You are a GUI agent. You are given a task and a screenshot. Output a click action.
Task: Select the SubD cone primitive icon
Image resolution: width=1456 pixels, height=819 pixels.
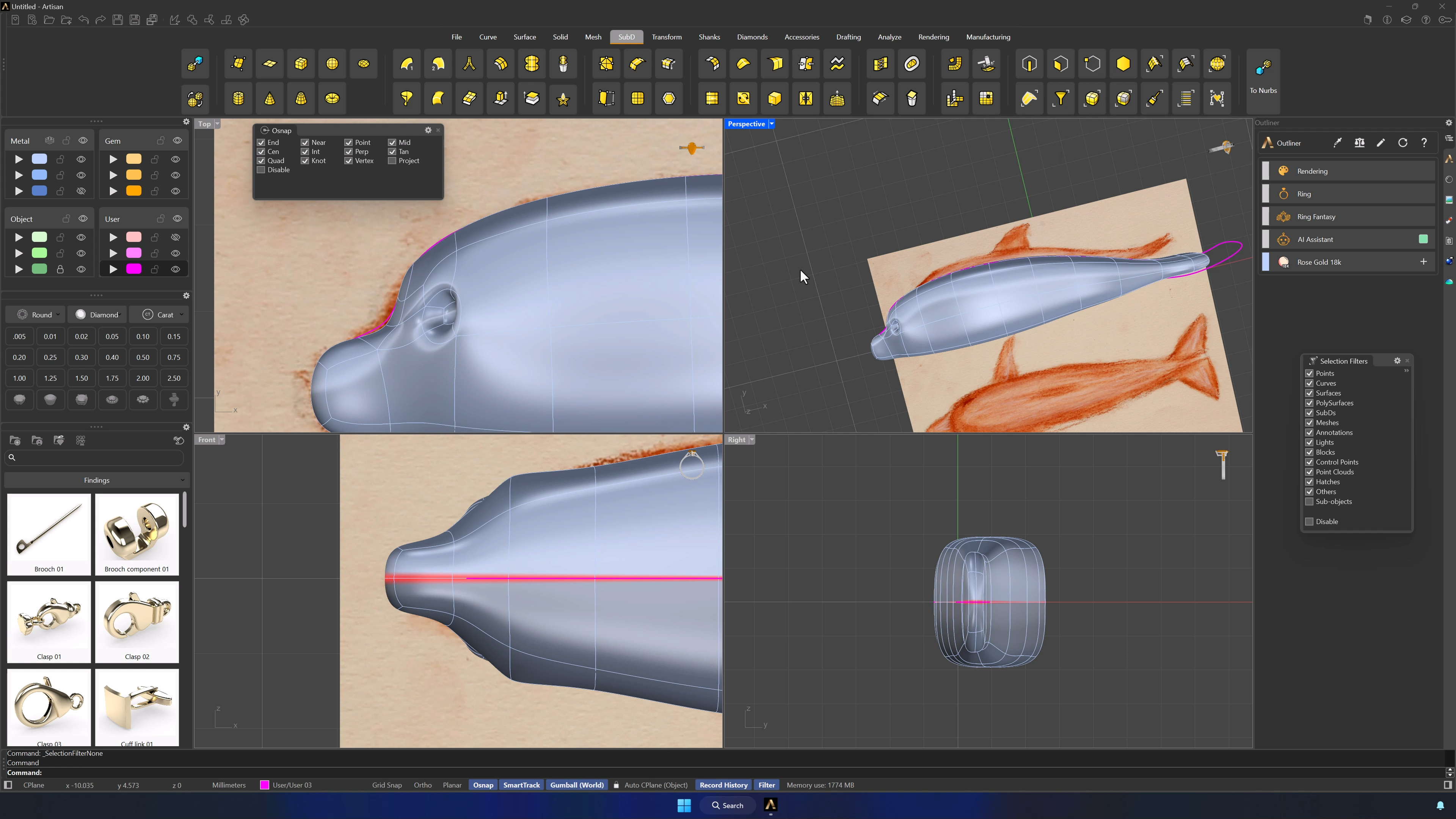point(270,99)
